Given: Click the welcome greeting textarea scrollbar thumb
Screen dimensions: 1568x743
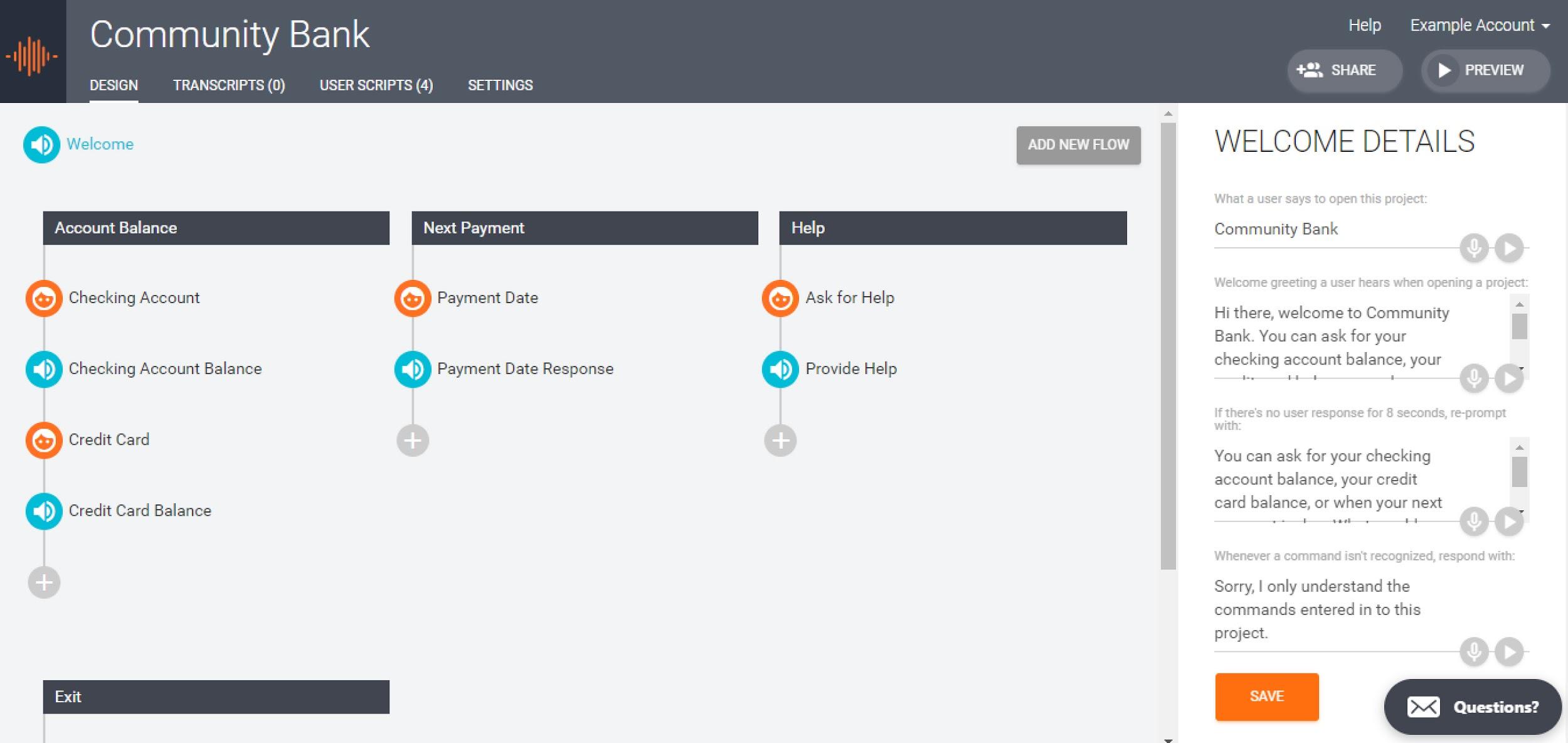Looking at the screenshot, I should coord(1519,326).
